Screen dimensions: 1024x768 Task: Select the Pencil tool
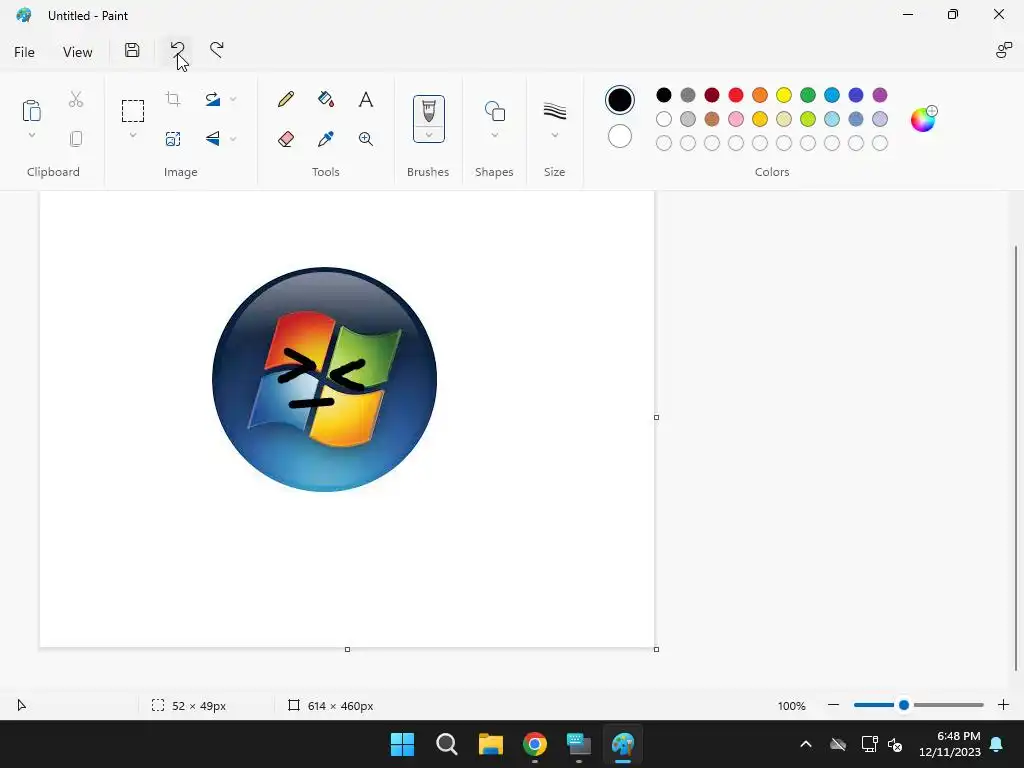pos(286,99)
